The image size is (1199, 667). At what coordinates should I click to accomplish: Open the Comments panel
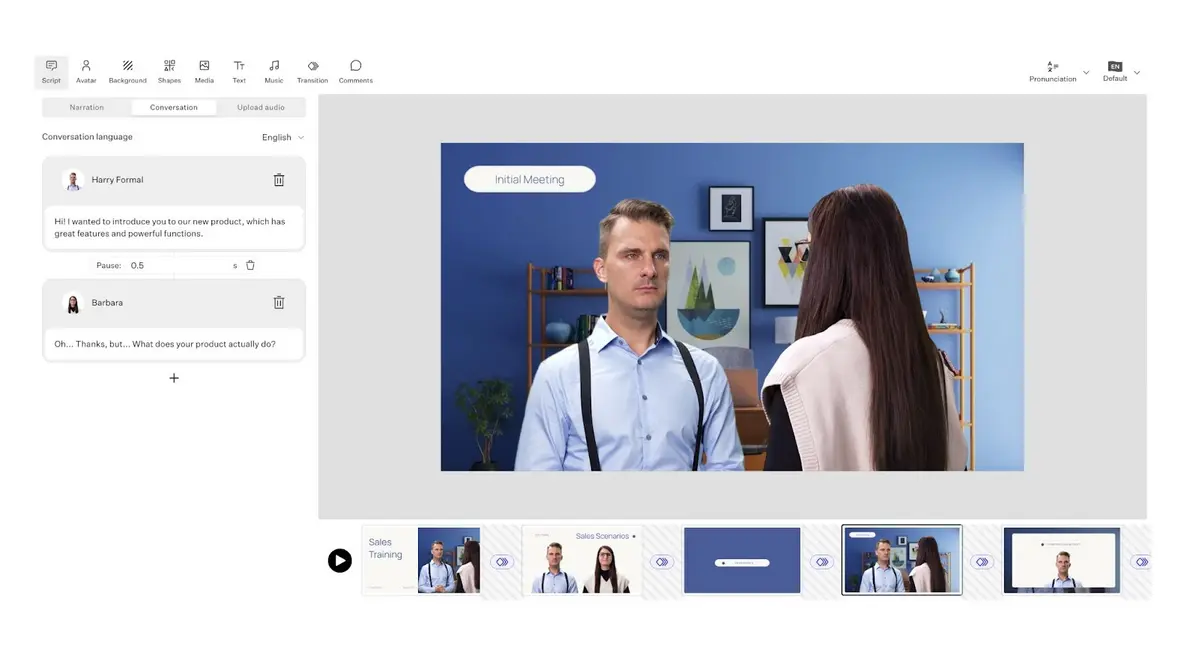click(x=355, y=71)
